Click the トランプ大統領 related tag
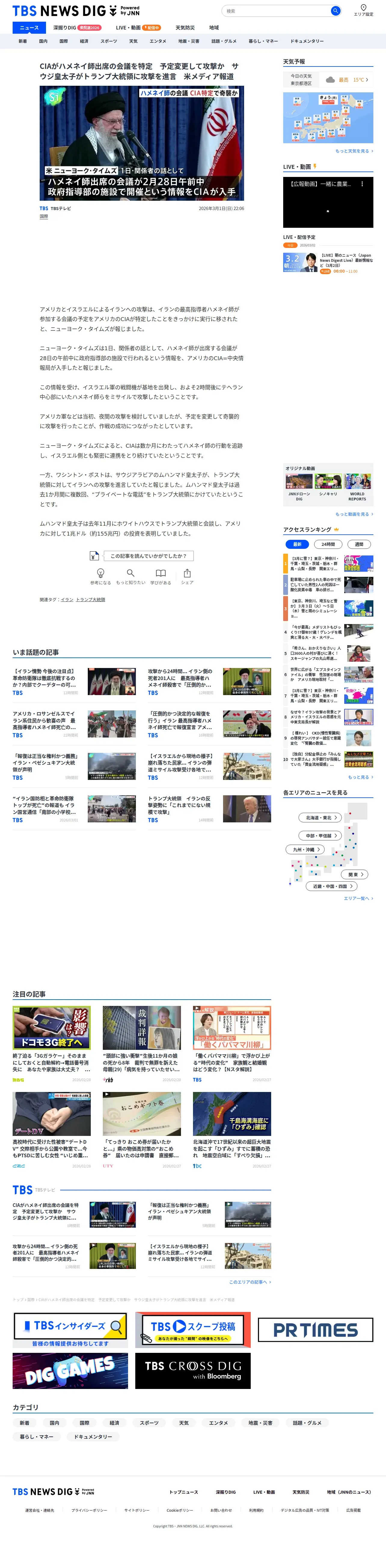The image size is (386, 1568). pos(90,600)
